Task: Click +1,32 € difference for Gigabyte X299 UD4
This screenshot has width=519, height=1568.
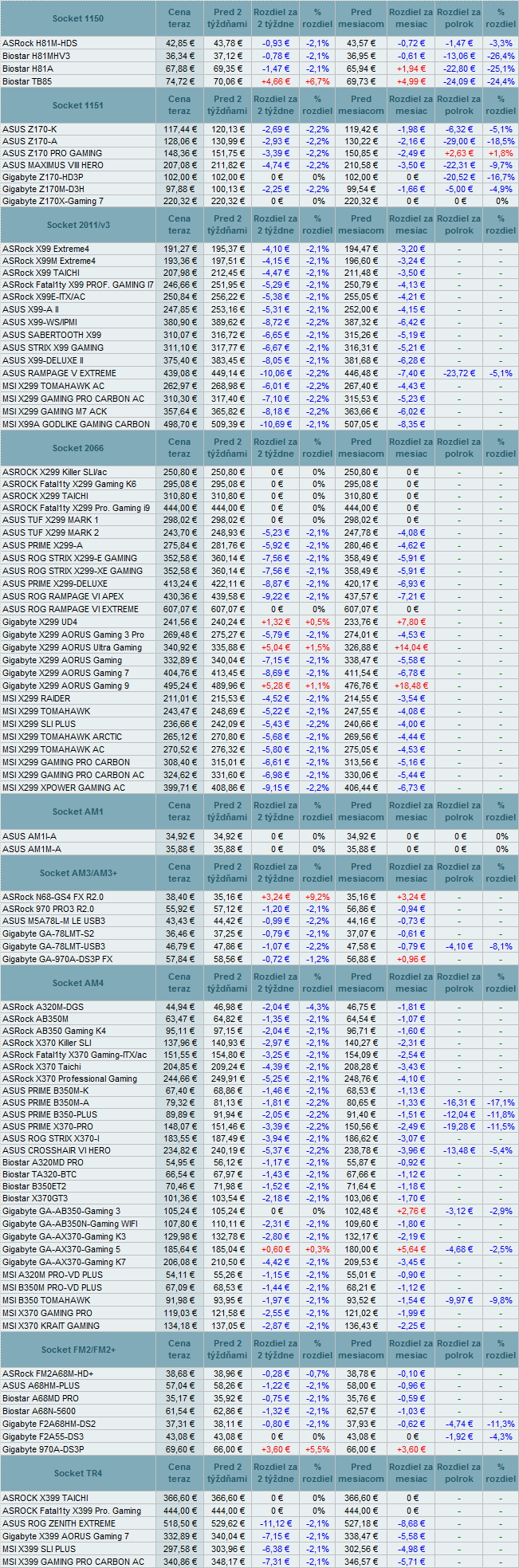Action: 276,622
